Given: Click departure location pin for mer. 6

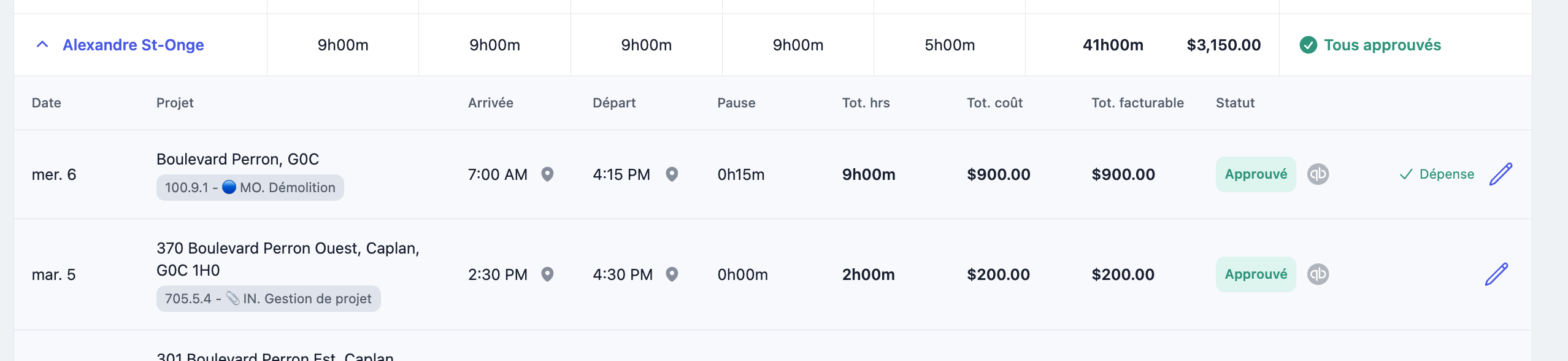Looking at the screenshot, I should [x=672, y=174].
